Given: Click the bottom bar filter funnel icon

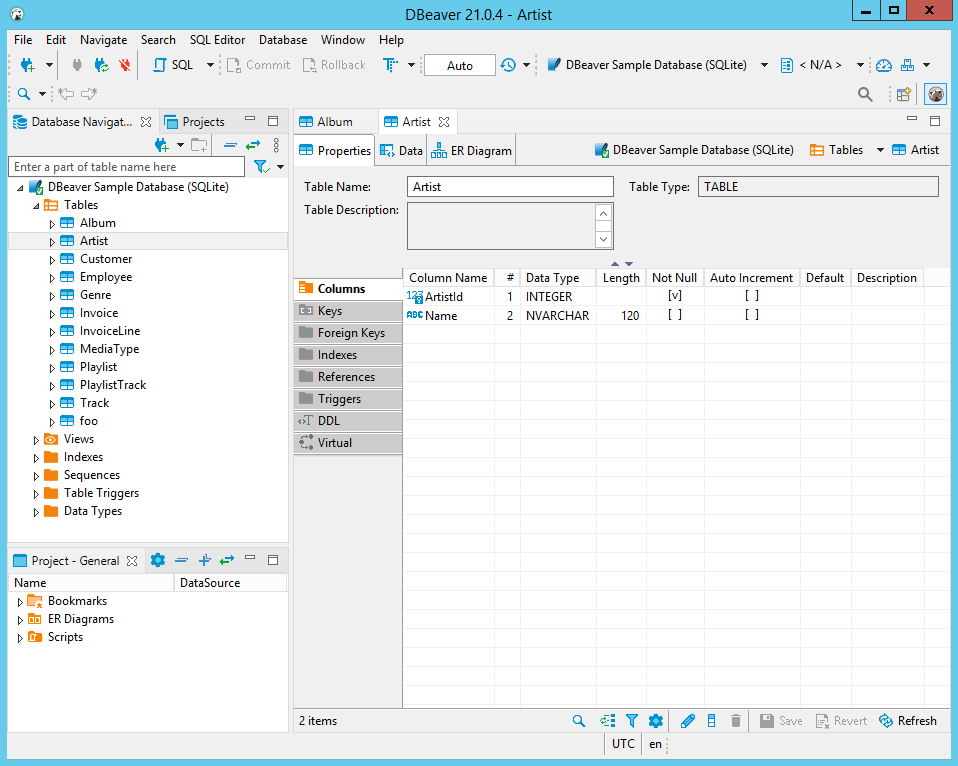Looking at the screenshot, I should coord(632,721).
